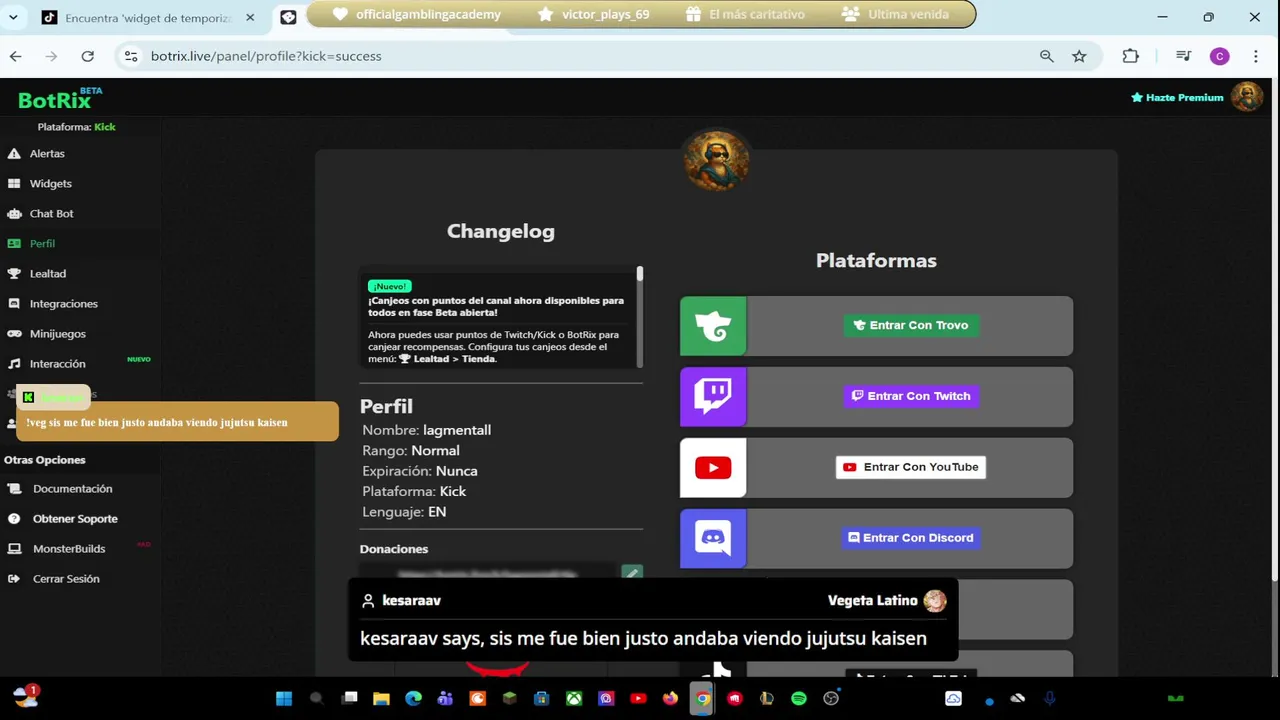Click the 'Nombre: lagmentall' profile line
Image resolution: width=1280 pixels, height=720 pixels.
point(426,430)
